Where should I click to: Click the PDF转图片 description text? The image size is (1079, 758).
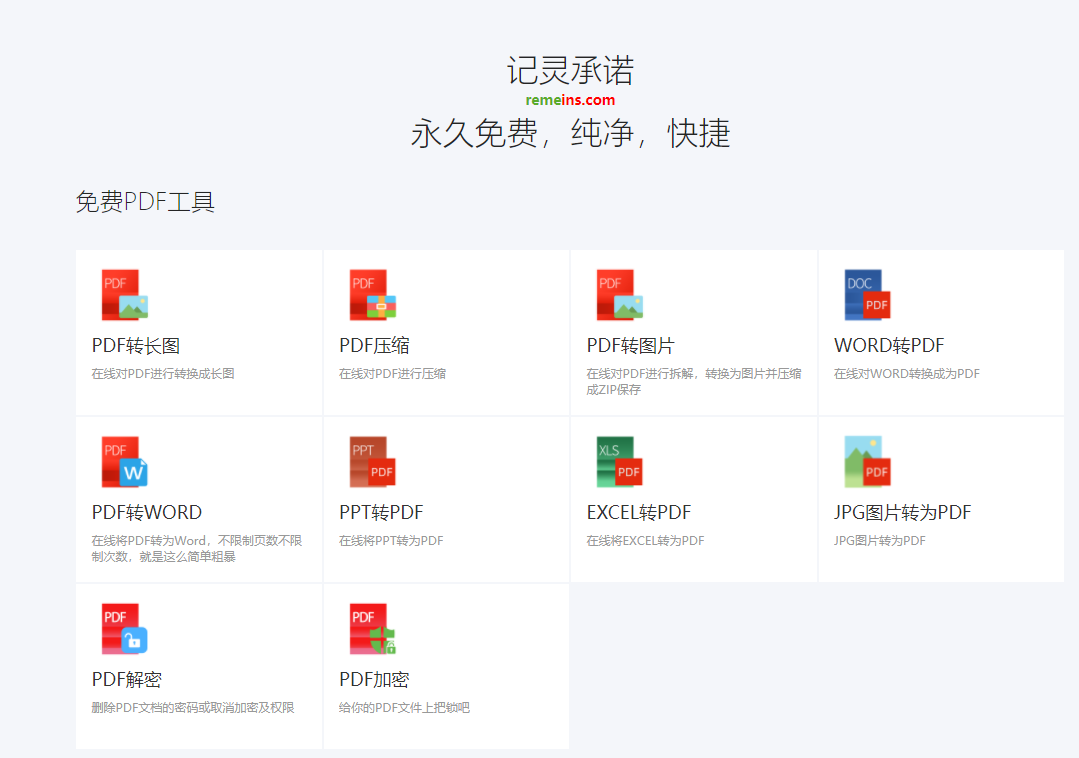693,381
